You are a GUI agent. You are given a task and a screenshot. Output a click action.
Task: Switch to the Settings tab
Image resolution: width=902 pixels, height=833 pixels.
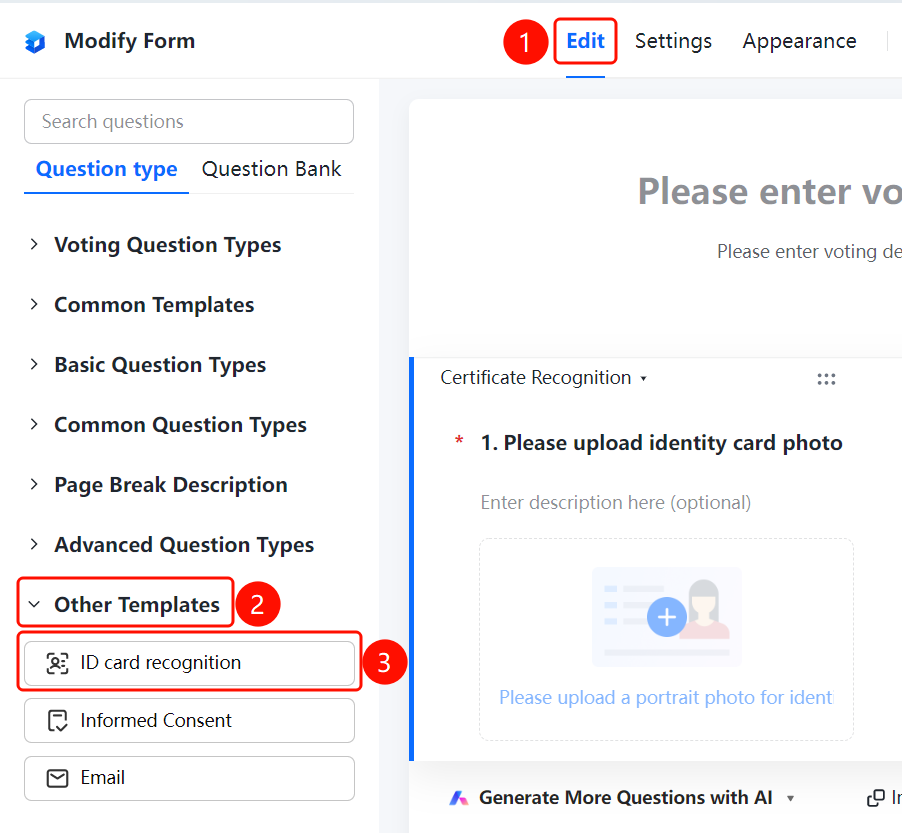(673, 41)
